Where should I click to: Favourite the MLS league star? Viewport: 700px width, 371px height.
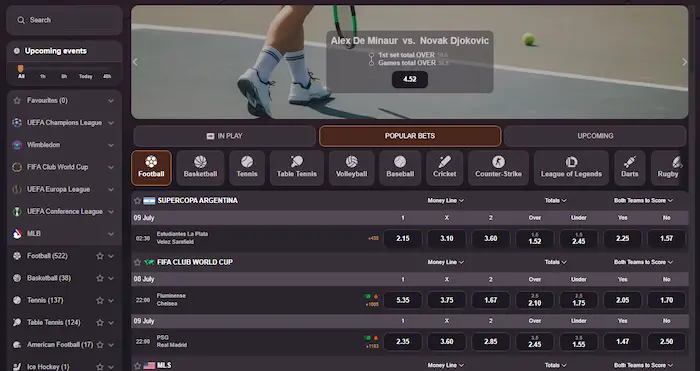coord(138,366)
